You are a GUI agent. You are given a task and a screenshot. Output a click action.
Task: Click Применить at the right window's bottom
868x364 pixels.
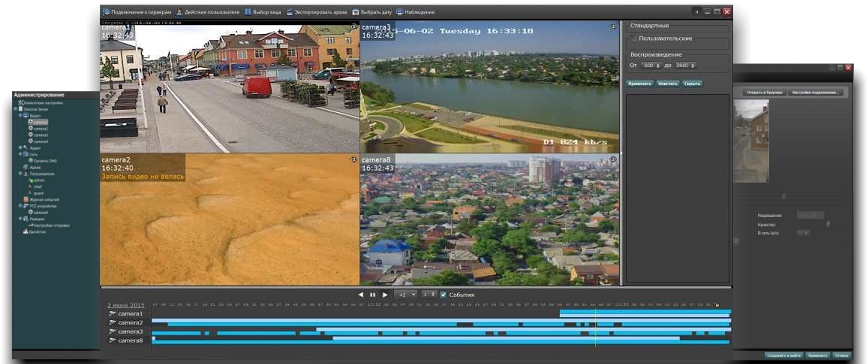click(818, 356)
